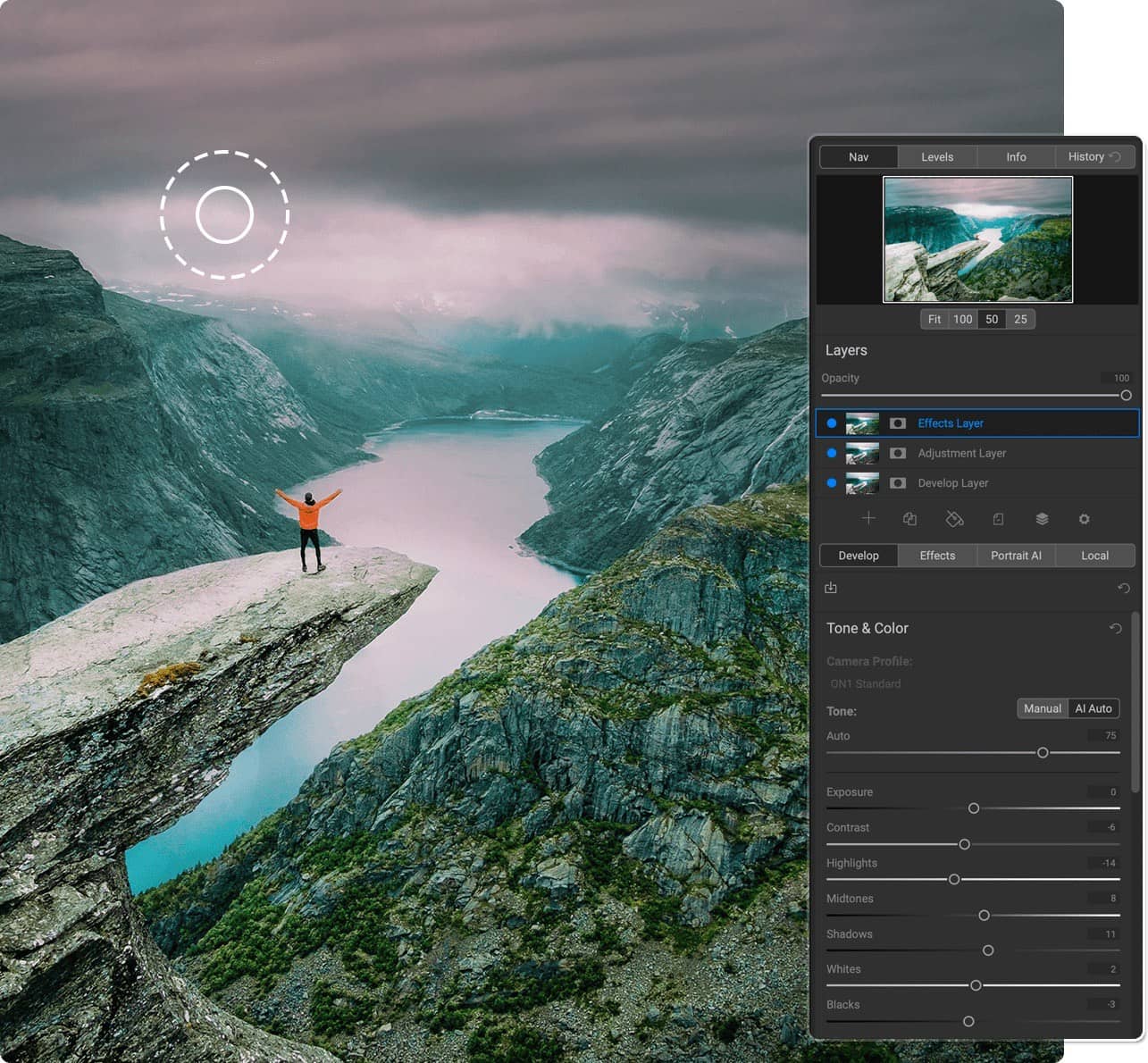
Task: Open layer settings gear icon
Action: tap(1084, 518)
